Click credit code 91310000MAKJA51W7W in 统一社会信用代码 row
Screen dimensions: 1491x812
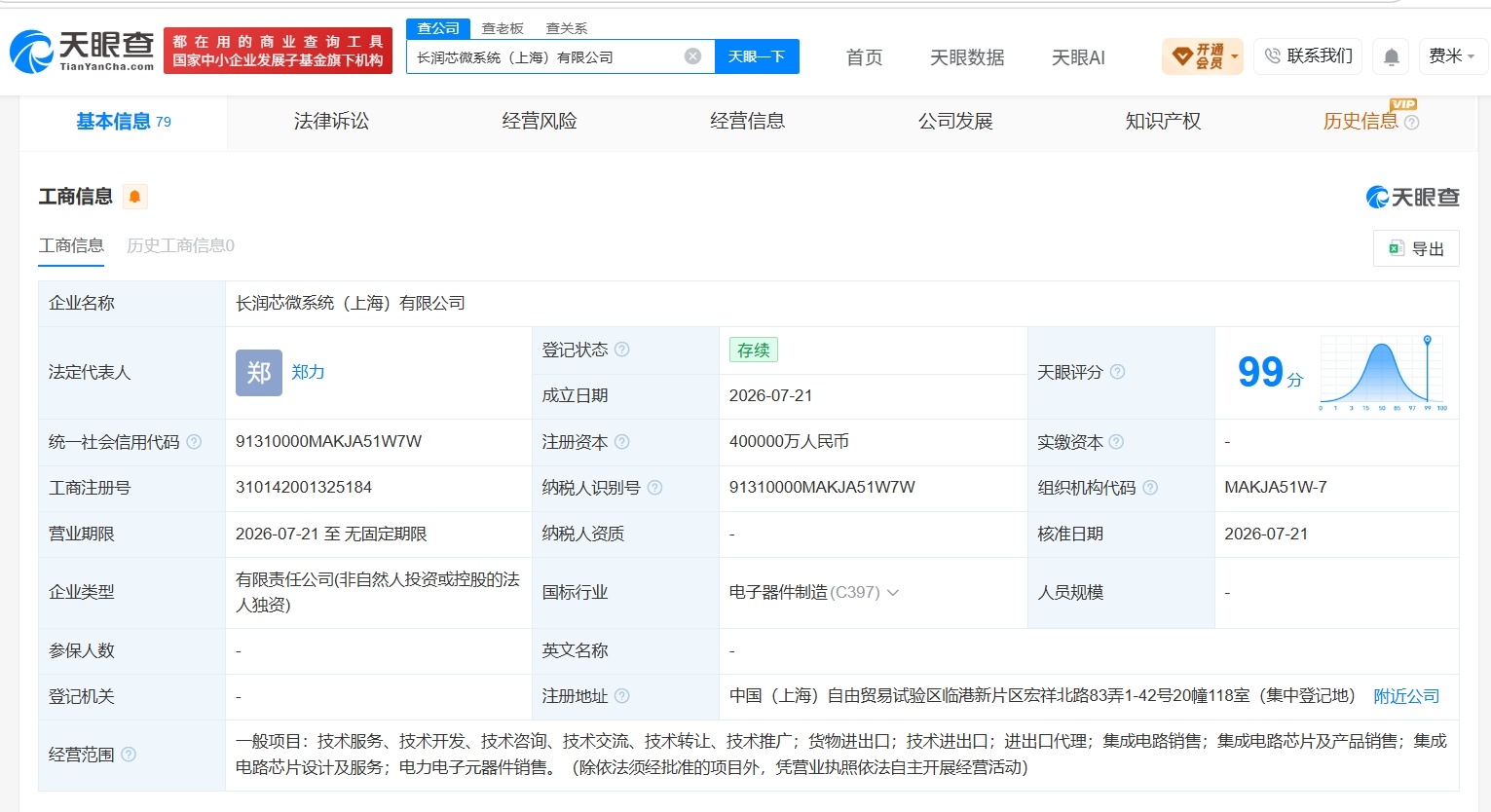click(x=328, y=442)
